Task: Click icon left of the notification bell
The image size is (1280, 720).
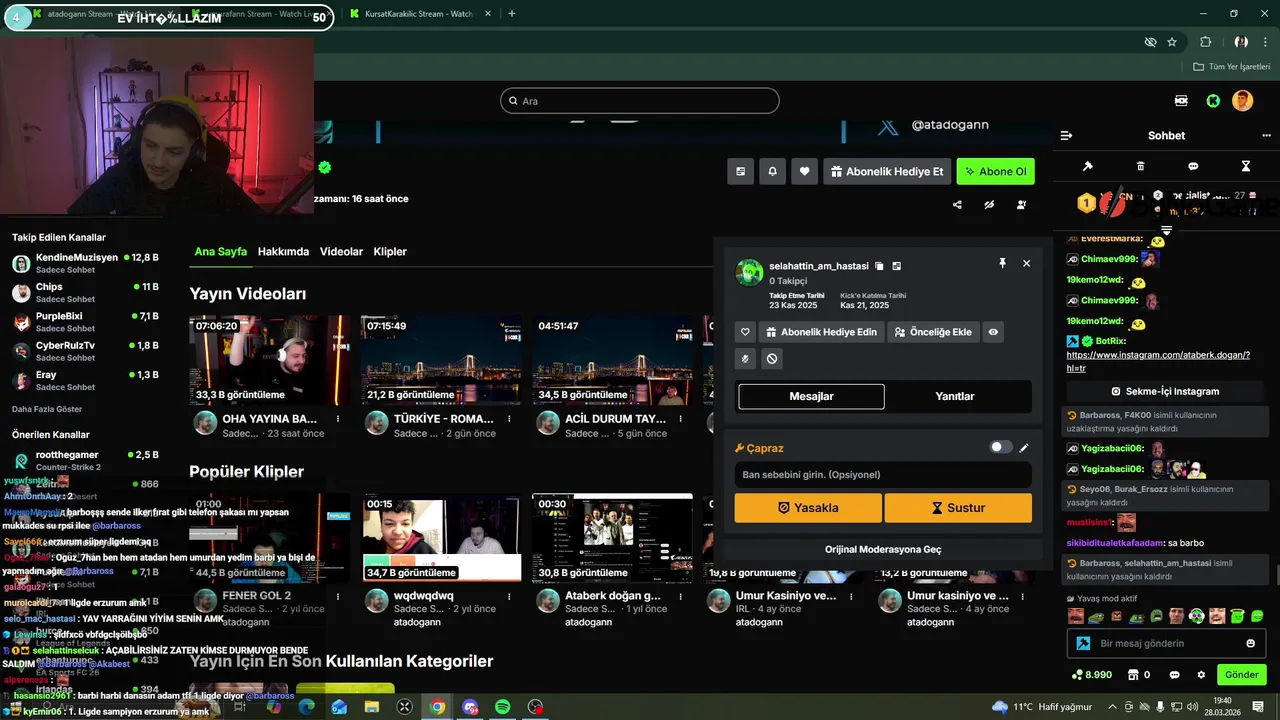Action: click(x=740, y=171)
